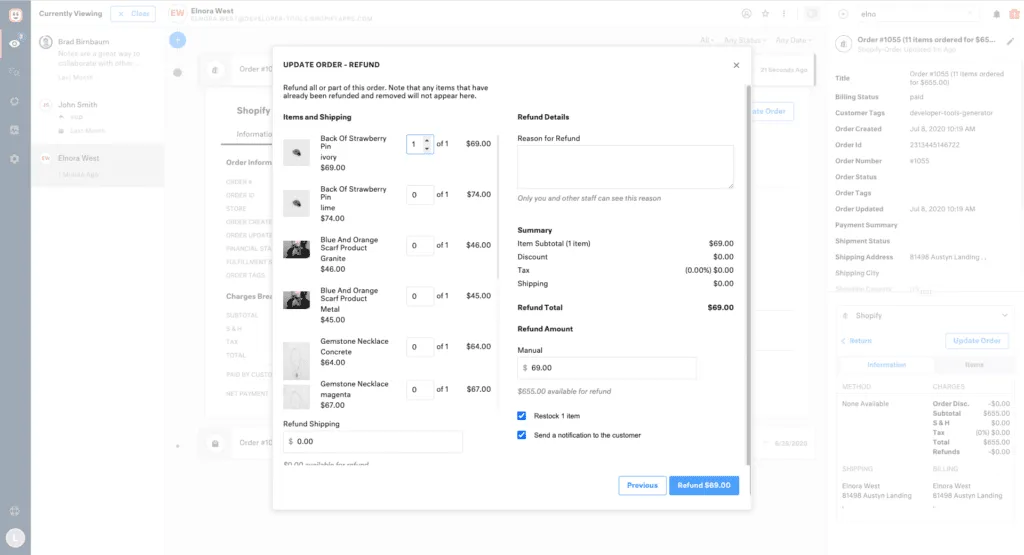Screen dimensions: 1024x555
Task: Click the Reason for Refund text area
Action: pos(625,167)
